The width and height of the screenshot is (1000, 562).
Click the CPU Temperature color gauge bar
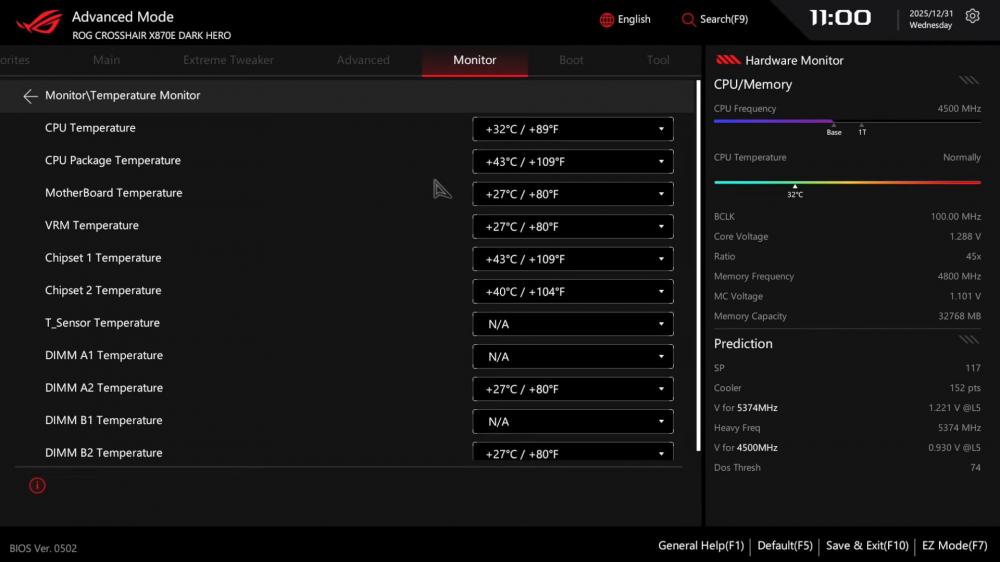click(847, 182)
